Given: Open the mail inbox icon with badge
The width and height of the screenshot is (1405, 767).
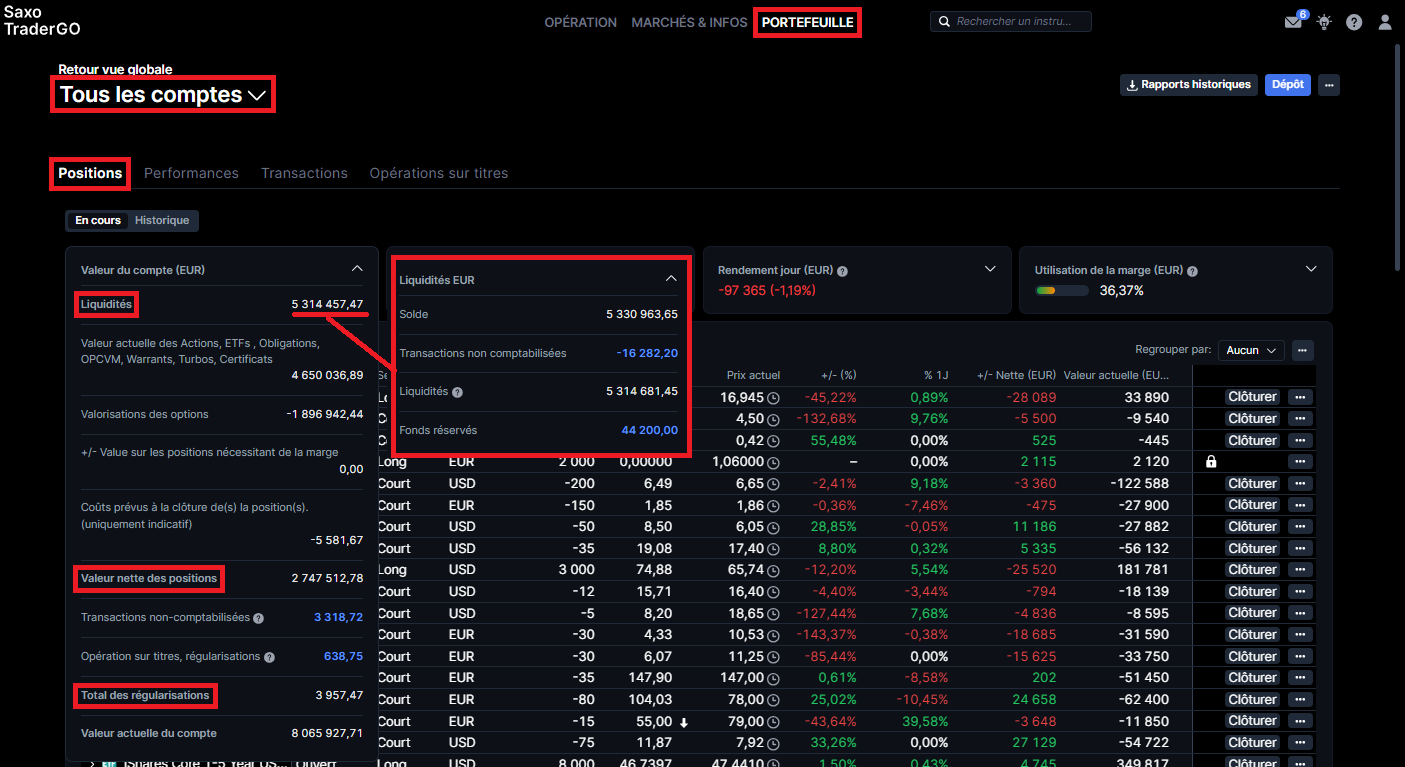Looking at the screenshot, I should [x=1294, y=21].
